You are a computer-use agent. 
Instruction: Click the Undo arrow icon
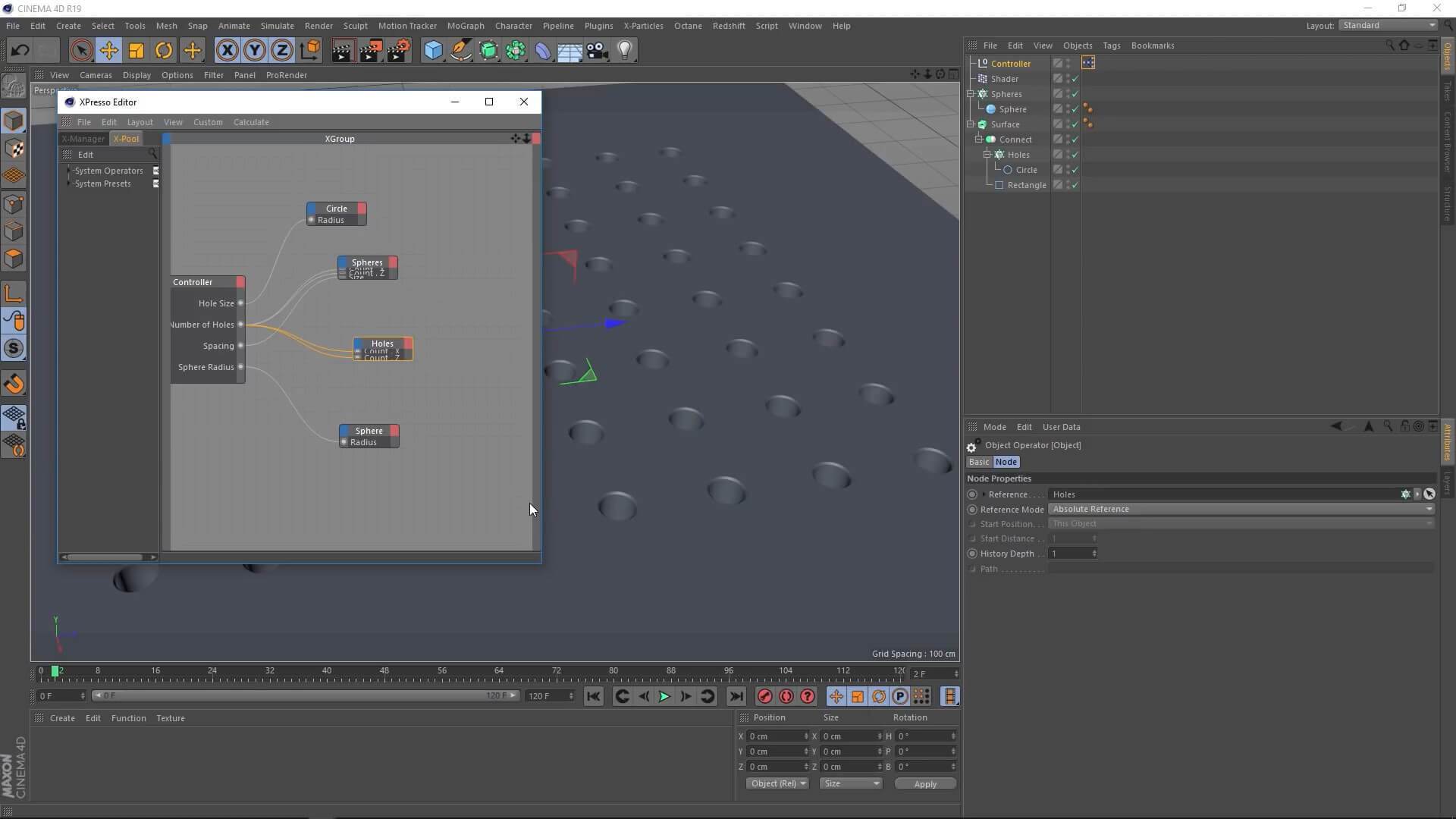(x=20, y=51)
